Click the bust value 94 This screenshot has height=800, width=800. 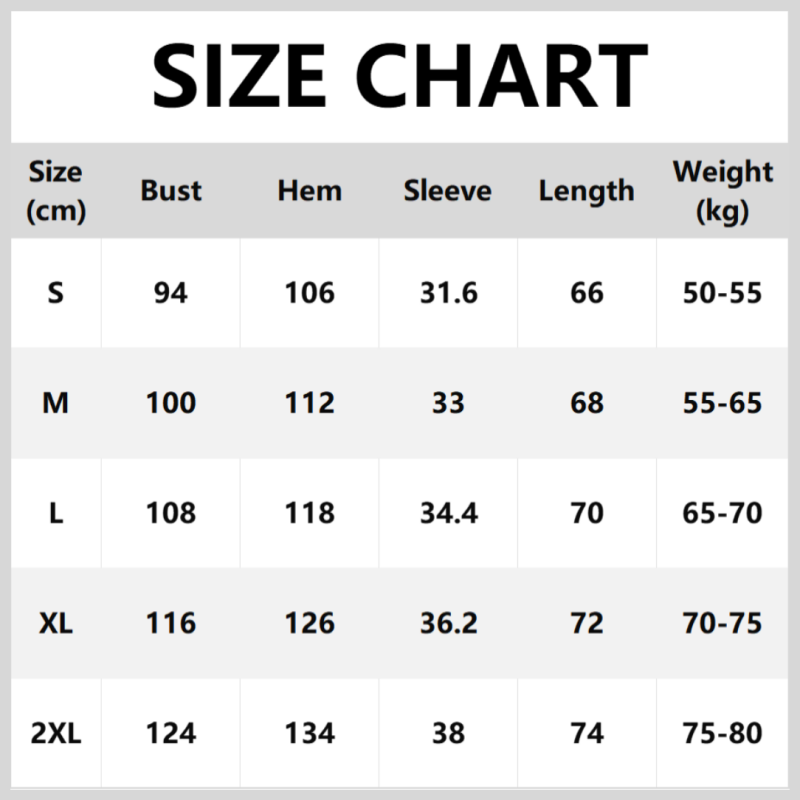click(171, 293)
